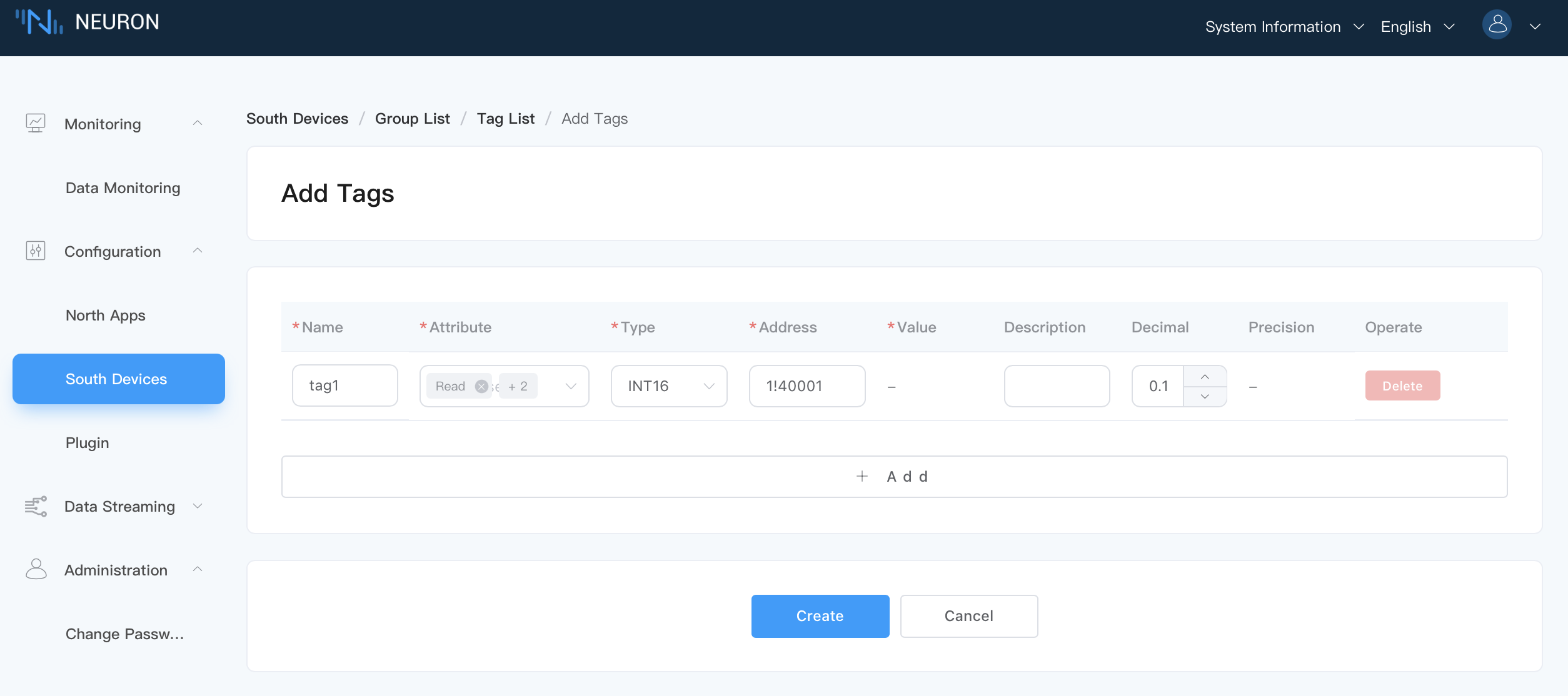
Task: Click the Administration person icon
Action: 36,569
